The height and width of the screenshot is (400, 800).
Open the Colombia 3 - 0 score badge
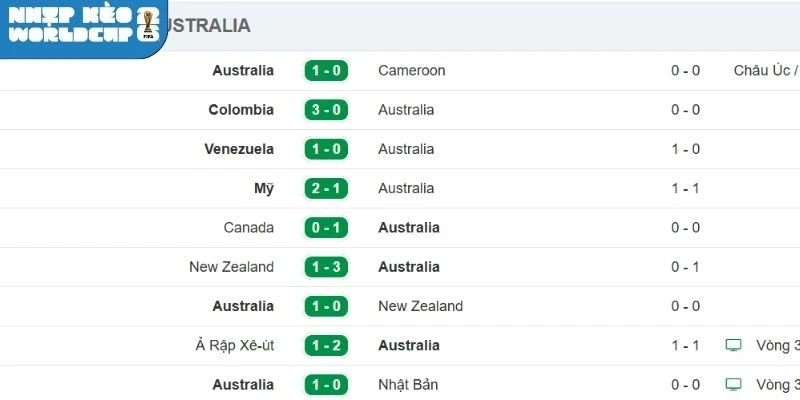[326, 110]
